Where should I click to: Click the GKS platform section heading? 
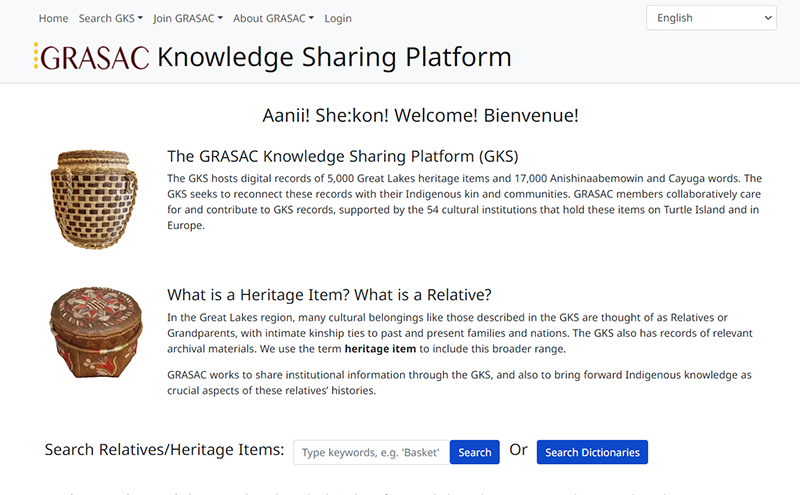click(342, 156)
